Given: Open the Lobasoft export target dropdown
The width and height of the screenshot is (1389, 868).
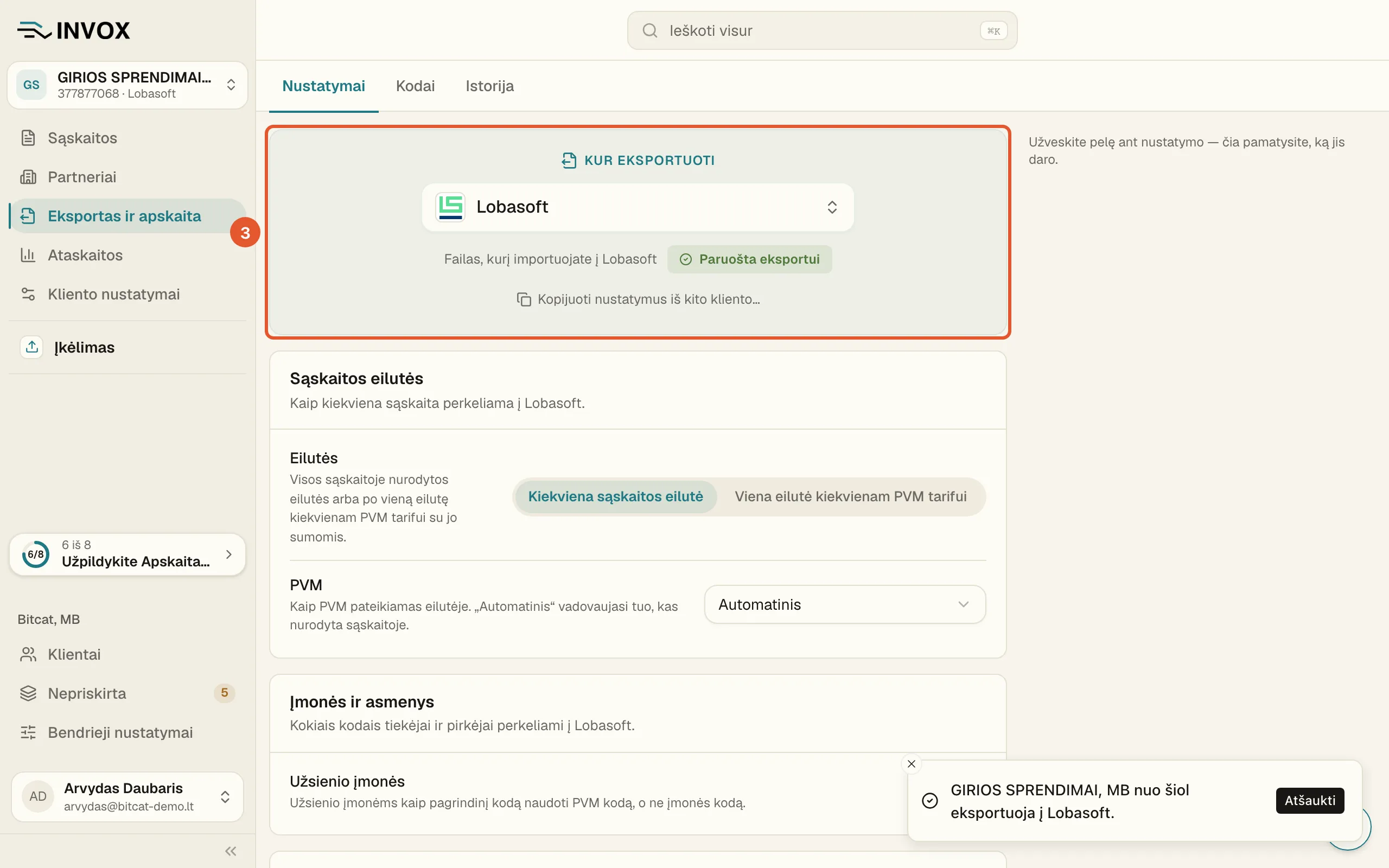Looking at the screenshot, I should (x=638, y=207).
